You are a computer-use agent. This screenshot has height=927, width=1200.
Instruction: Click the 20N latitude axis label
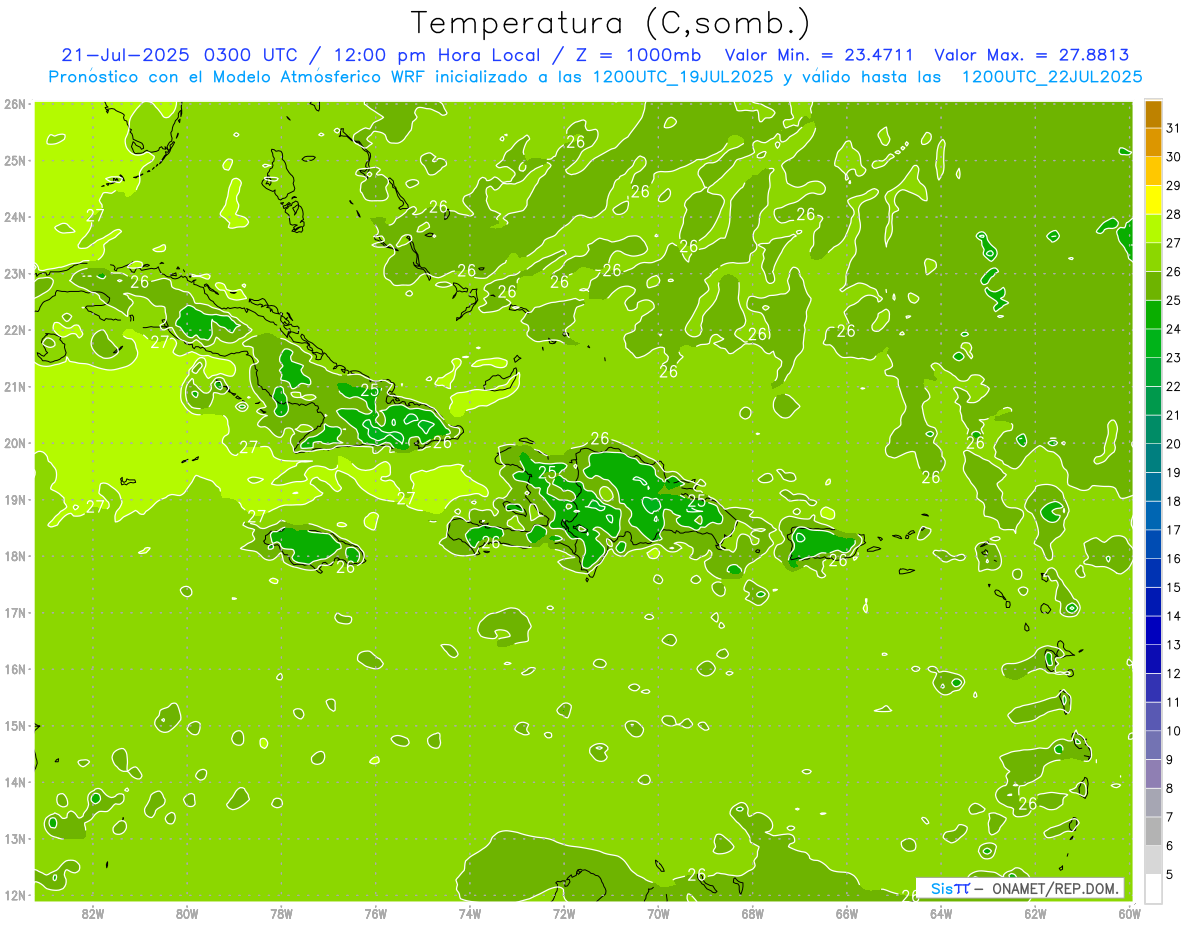click(x=14, y=443)
